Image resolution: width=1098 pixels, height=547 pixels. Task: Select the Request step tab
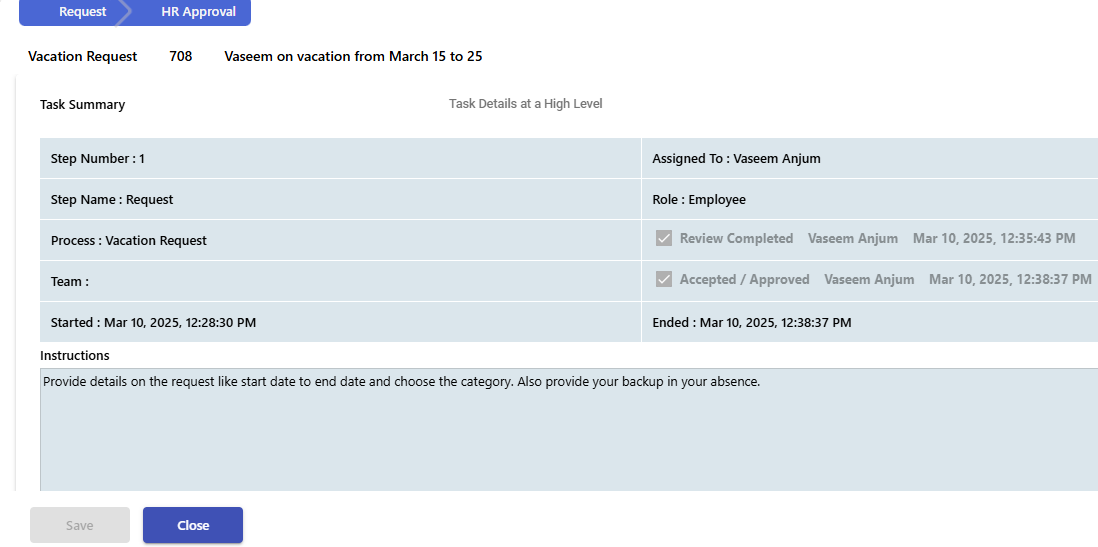74,12
